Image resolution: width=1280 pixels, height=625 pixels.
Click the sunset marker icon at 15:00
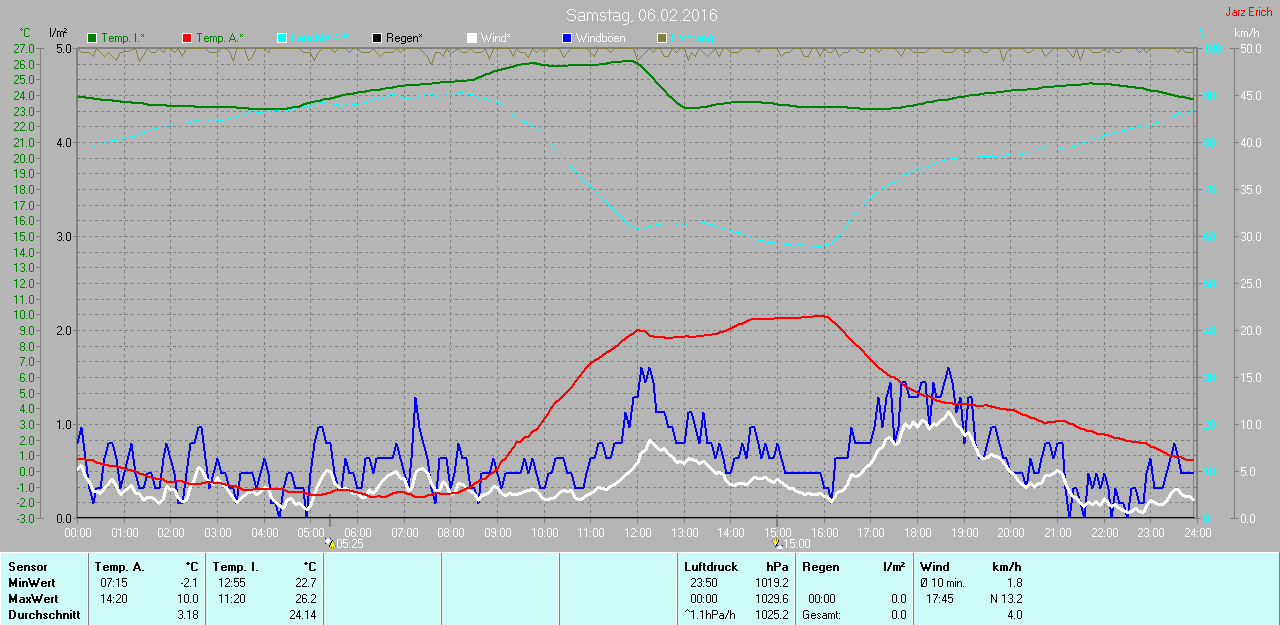pos(777,544)
